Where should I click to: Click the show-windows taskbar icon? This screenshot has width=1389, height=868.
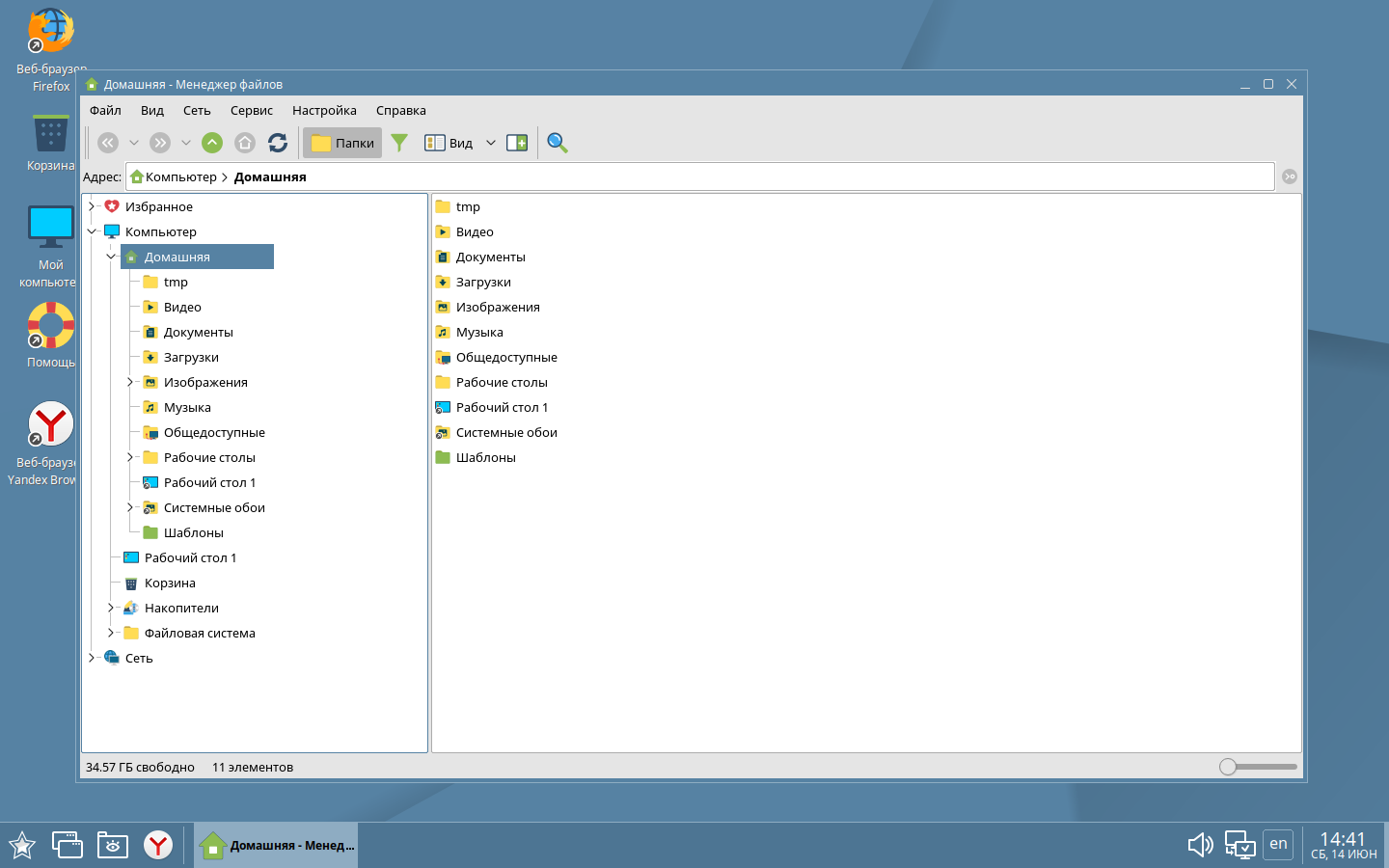point(67,846)
